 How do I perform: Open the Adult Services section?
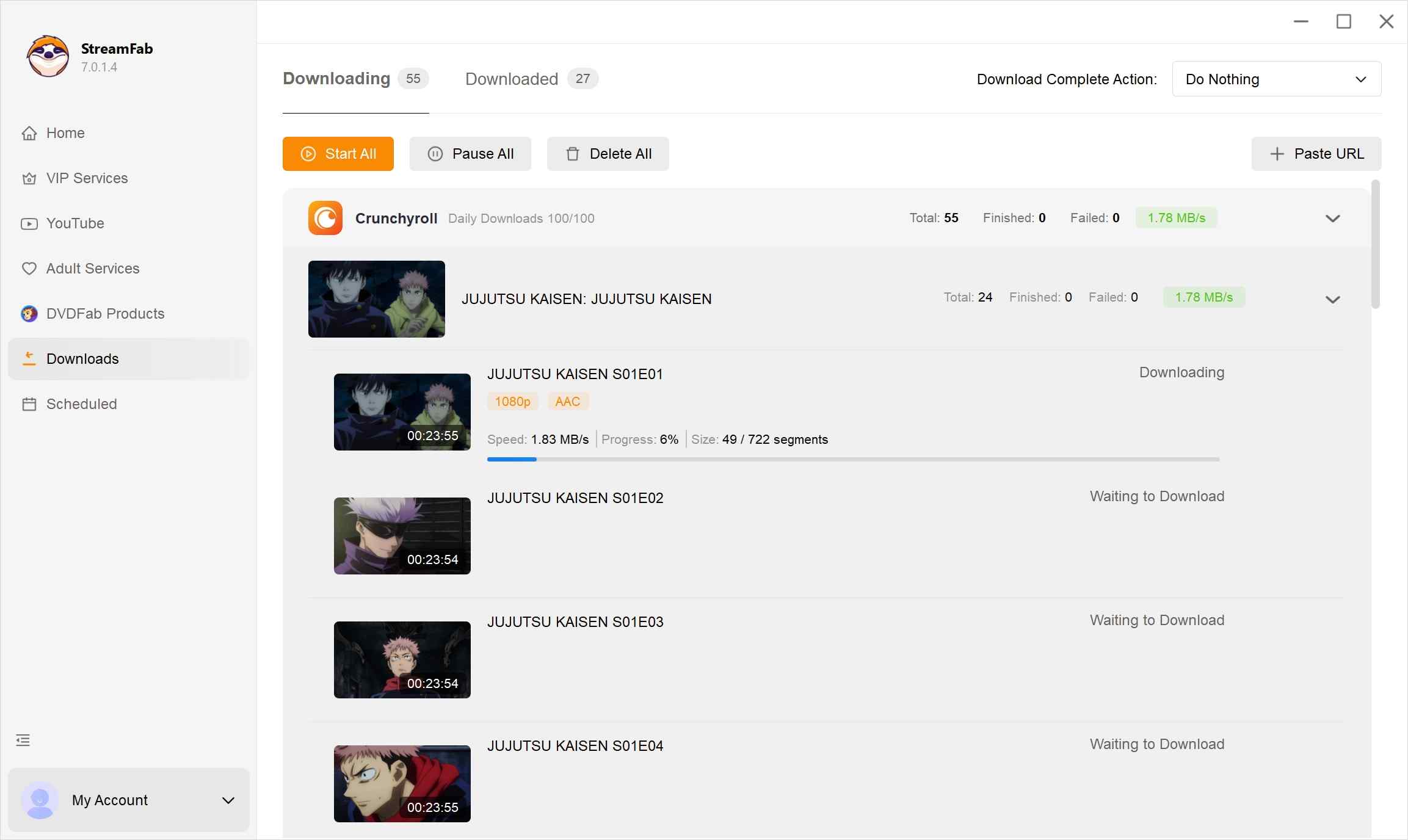point(92,268)
